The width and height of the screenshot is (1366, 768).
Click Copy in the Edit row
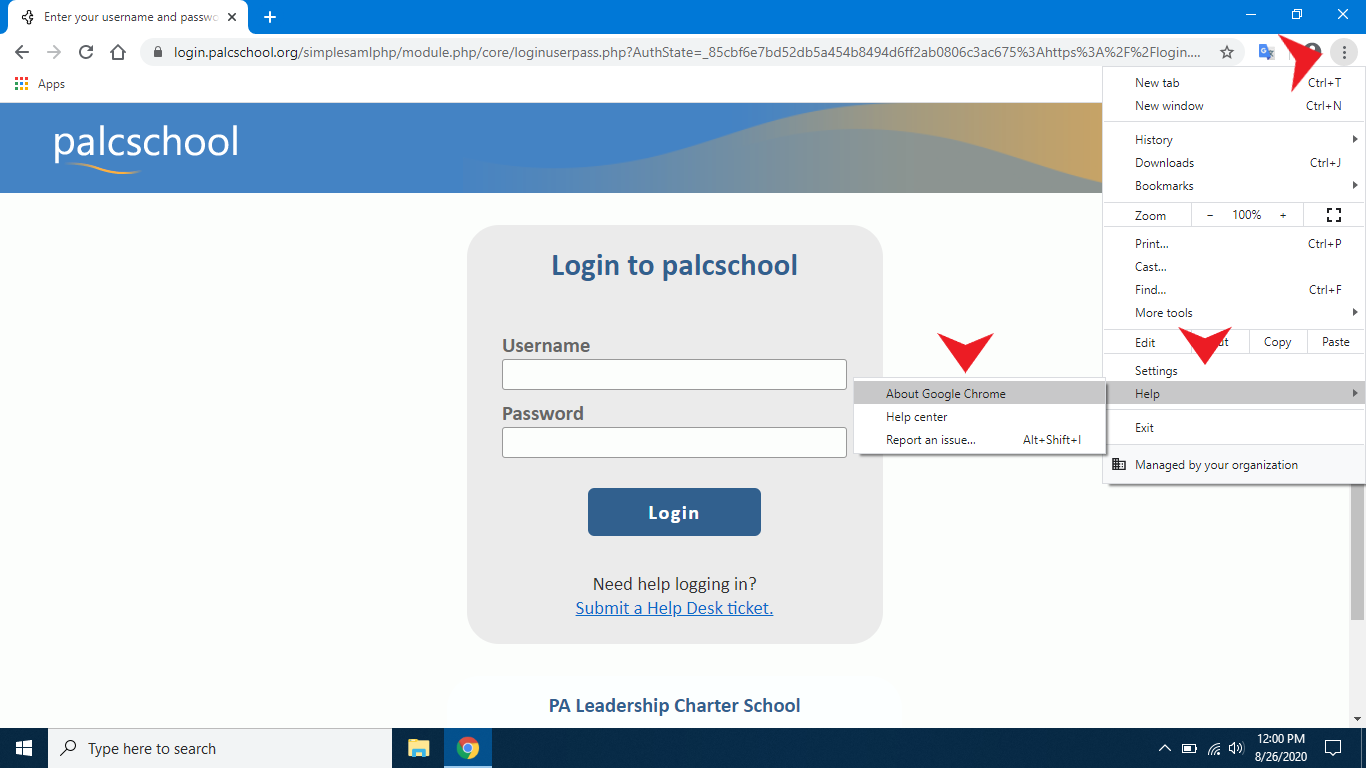pos(1277,342)
